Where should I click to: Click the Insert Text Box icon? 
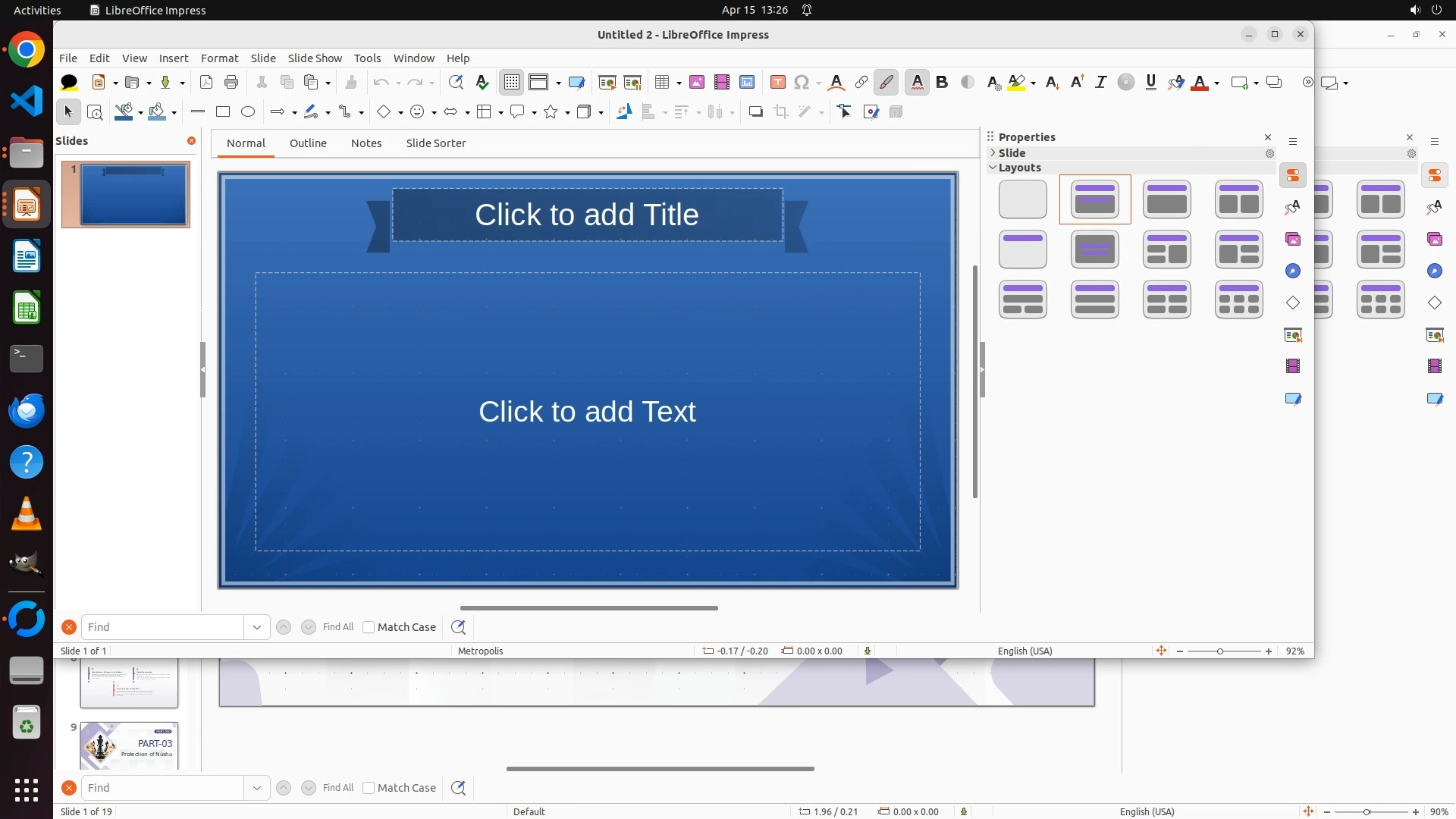click(777, 83)
